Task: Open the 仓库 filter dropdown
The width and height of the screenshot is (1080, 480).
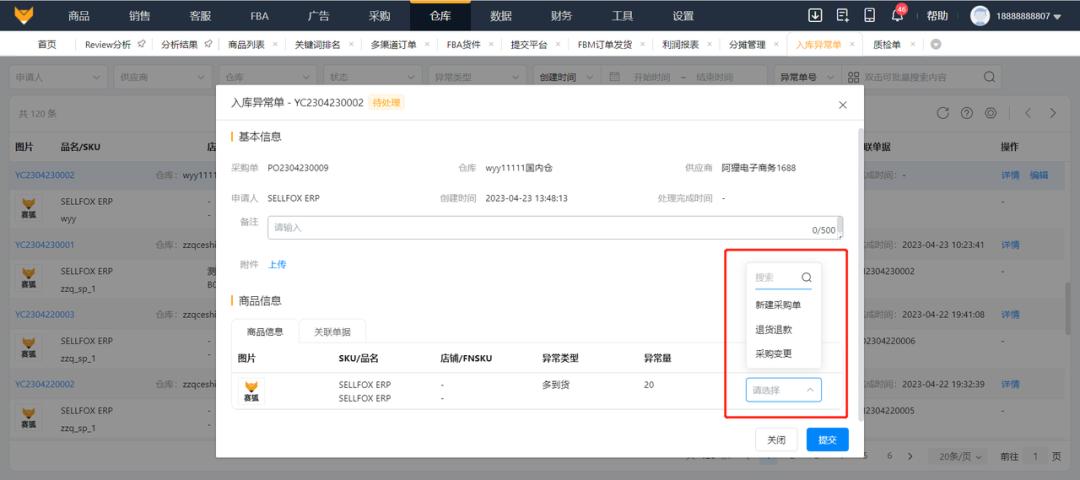Action: tap(267, 77)
